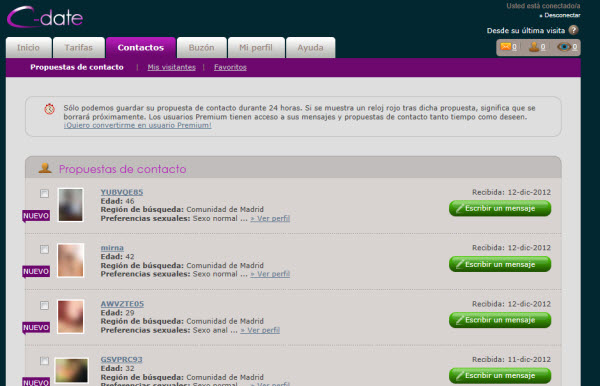Click the Edad: 29 text
Viewport: 600px width, 386px height.
tap(117, 313)
